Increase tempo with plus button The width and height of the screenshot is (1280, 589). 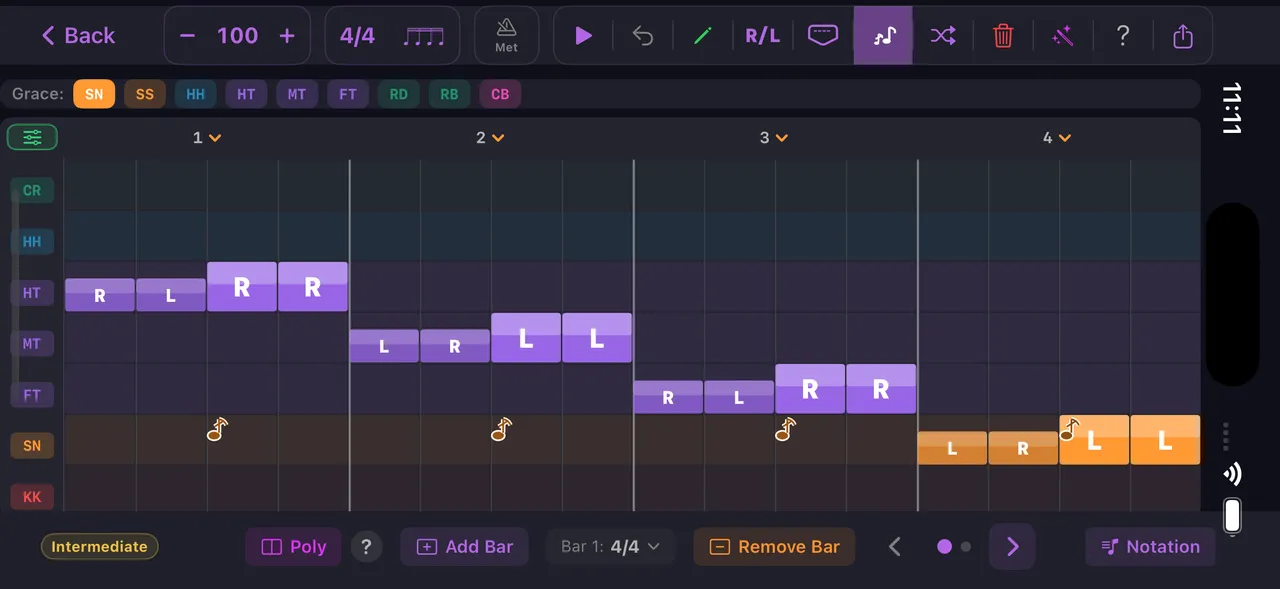[x=287, y=36]
